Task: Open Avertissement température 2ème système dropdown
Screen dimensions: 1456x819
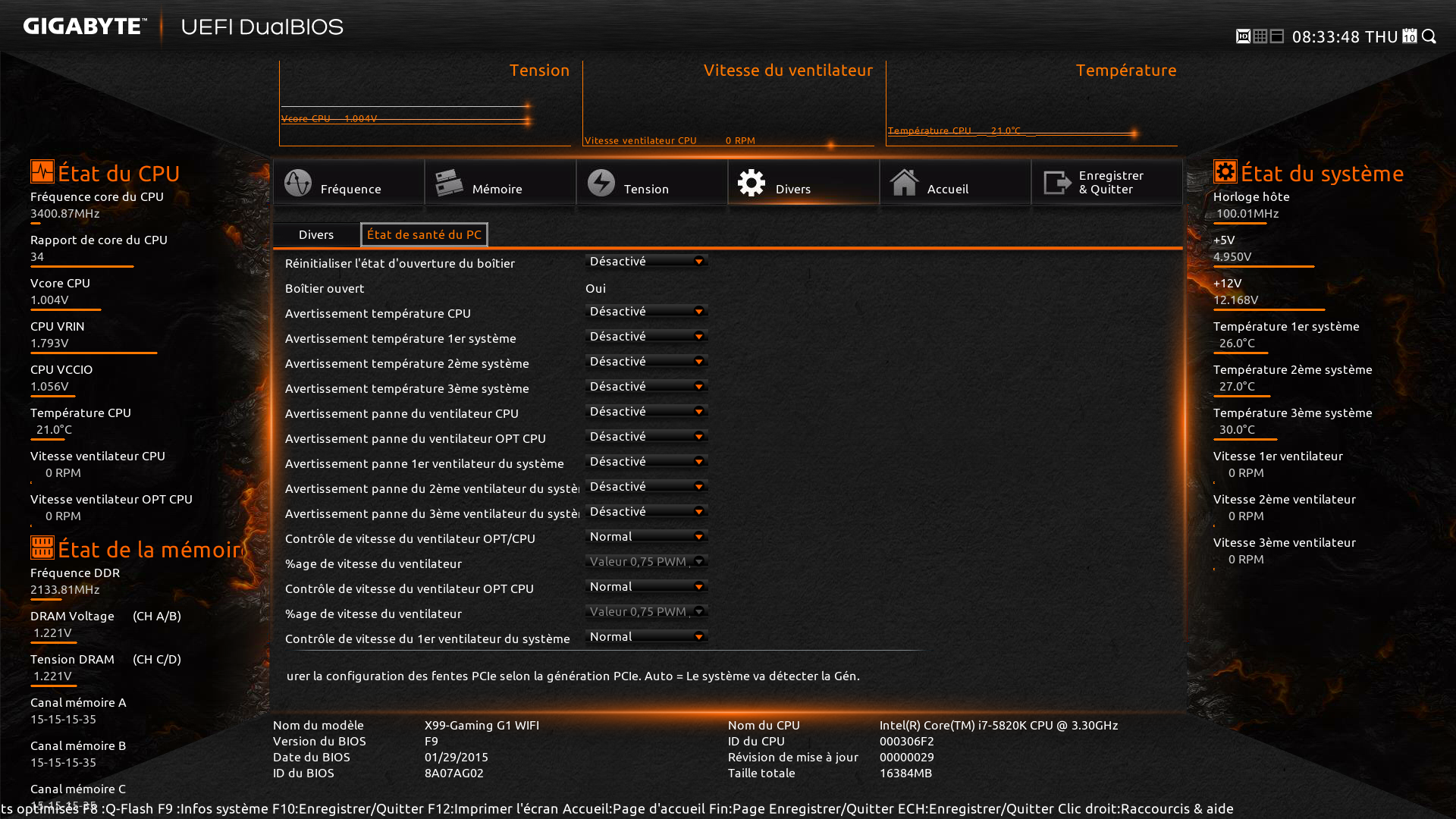Action: (x=647, y=361)
